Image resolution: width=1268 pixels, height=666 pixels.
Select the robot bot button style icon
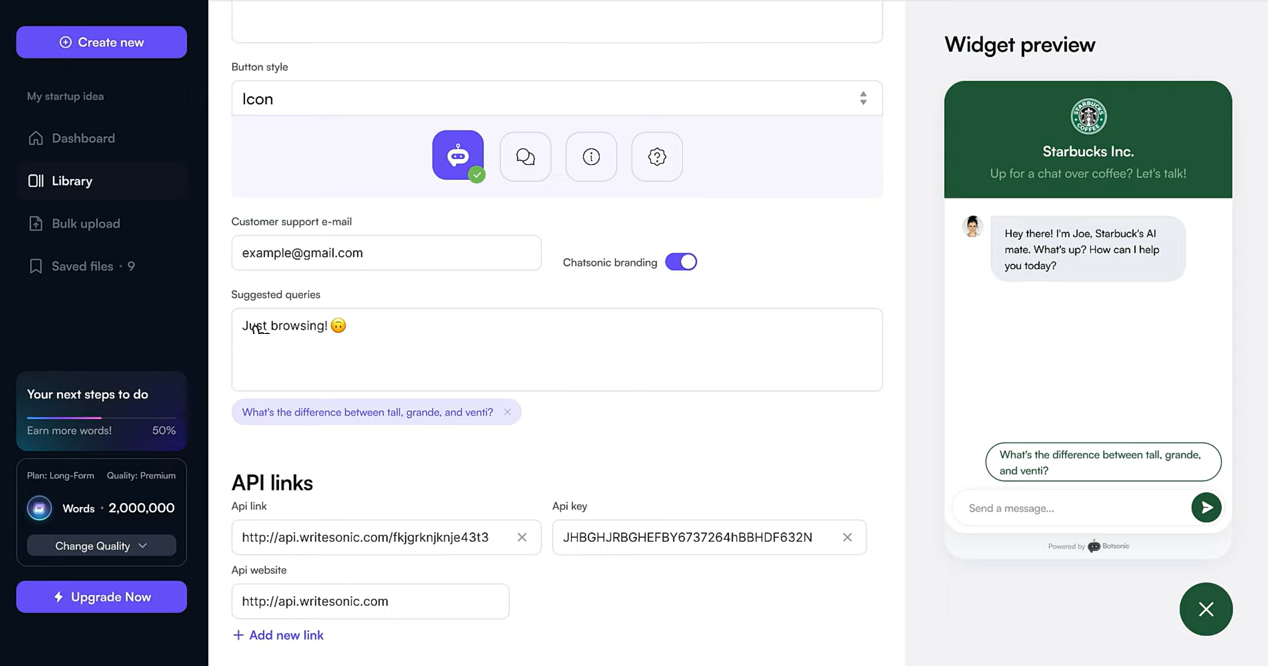pos(458,156)
